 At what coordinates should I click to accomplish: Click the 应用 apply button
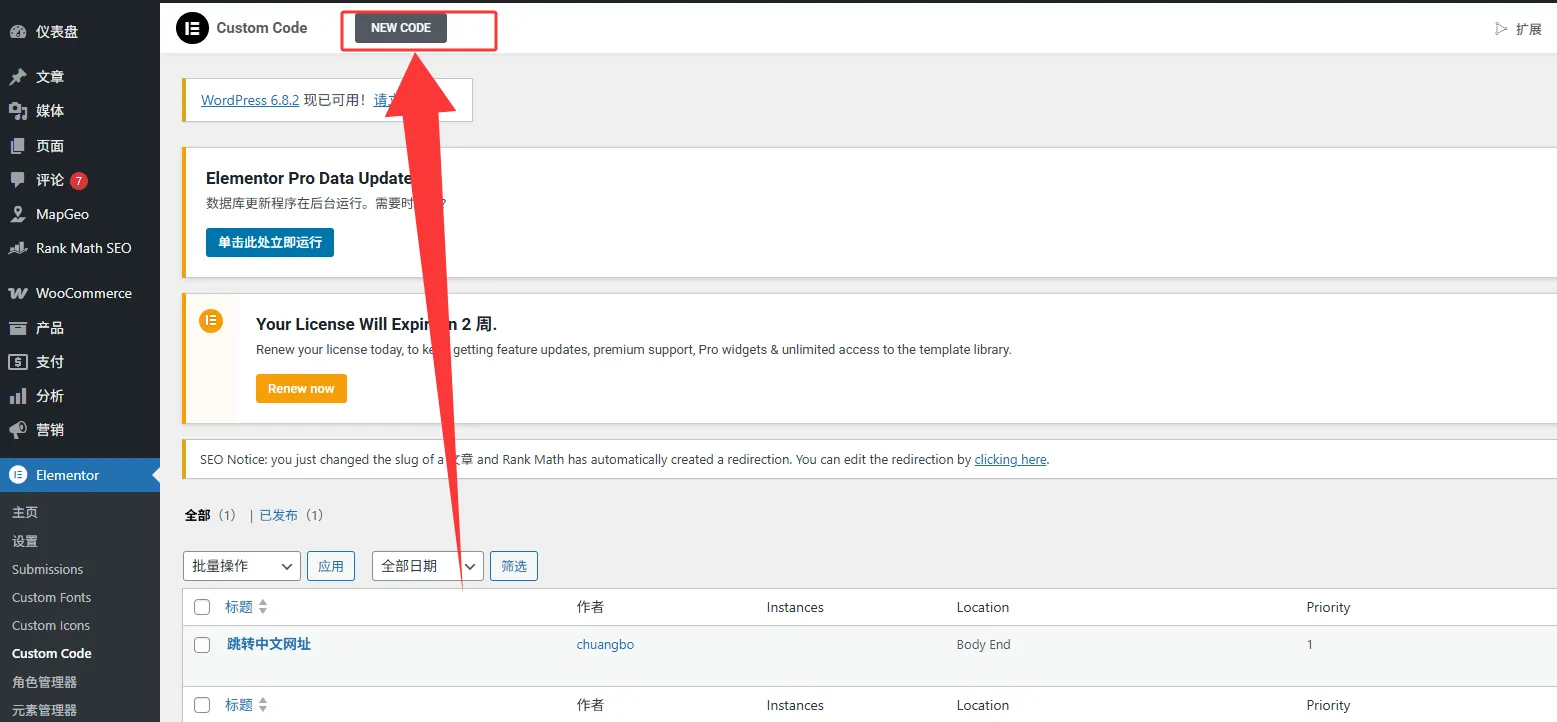(x=331, y=566)
